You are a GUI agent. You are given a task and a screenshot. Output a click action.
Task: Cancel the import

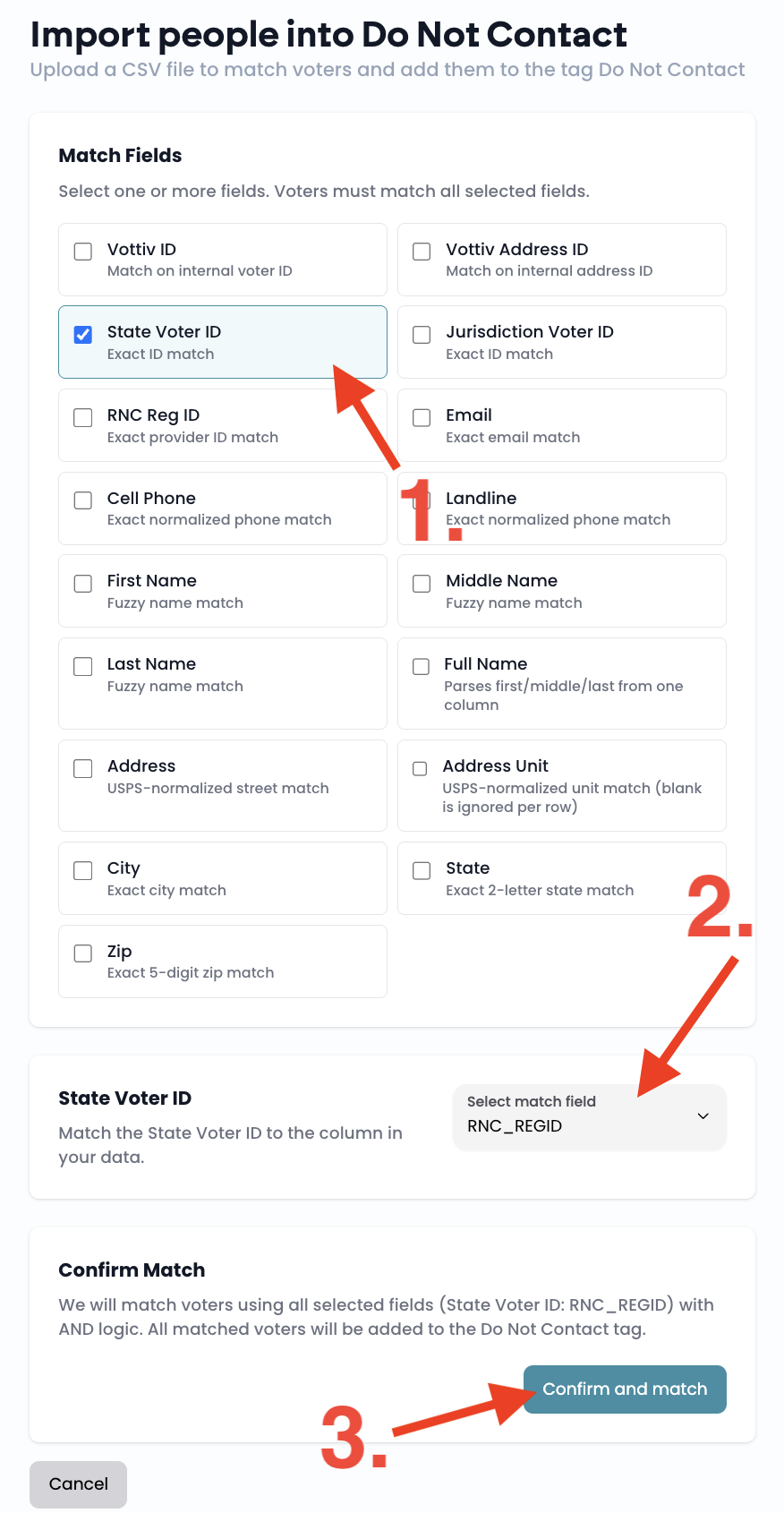(x=79, y=1484)
